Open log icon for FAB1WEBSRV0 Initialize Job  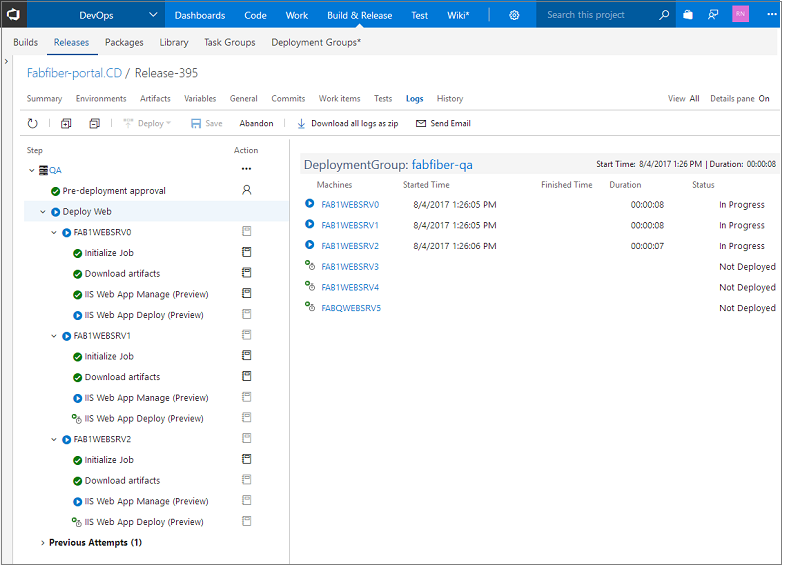click(x=246, y=253)
